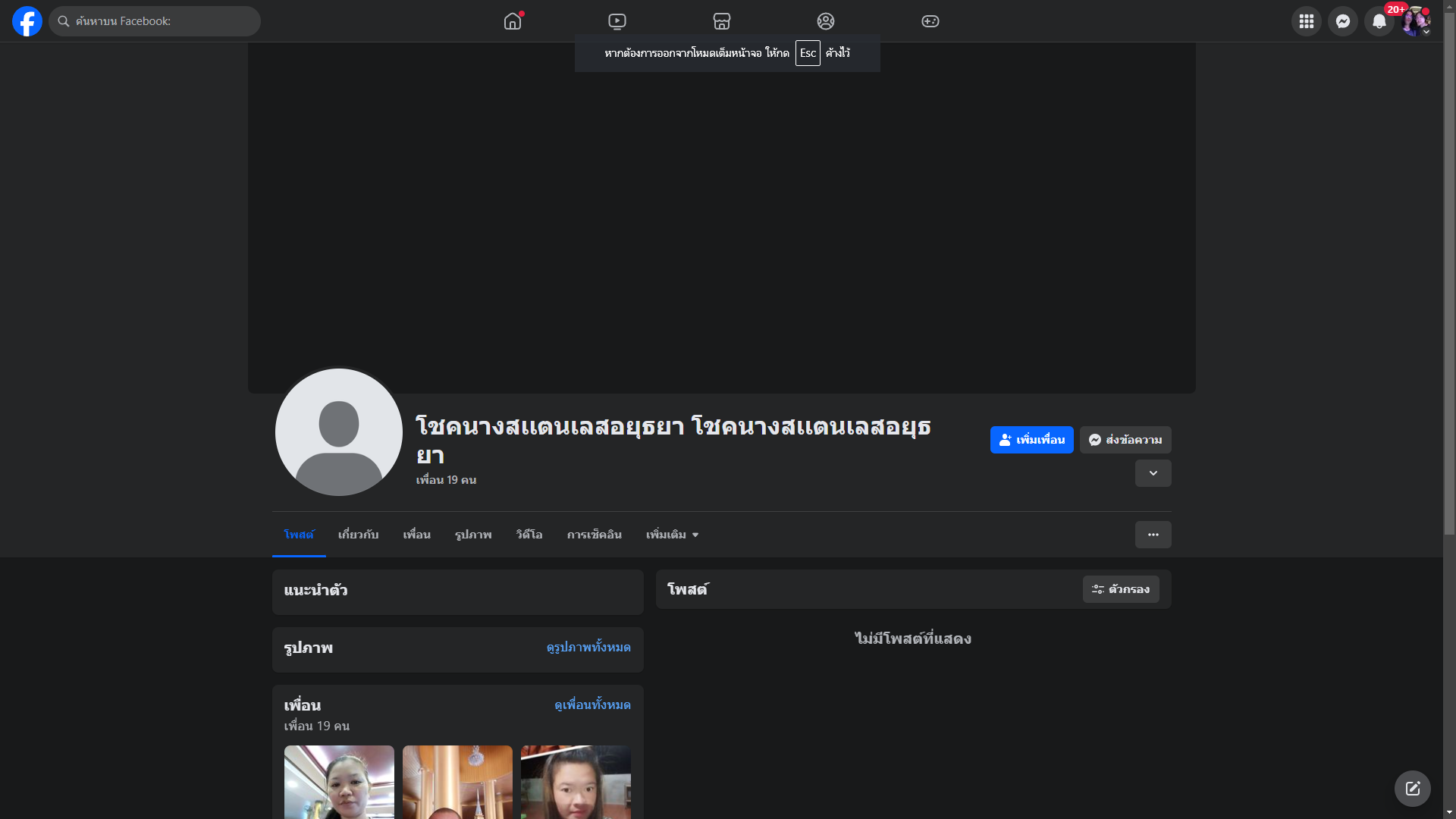Click the Facebook logo icon
This screenshot has width=1456, height=819.
(27, 21)
